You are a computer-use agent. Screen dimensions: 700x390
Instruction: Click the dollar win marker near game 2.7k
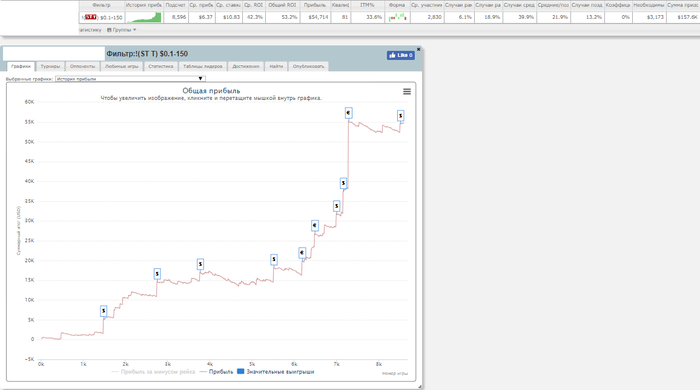pos(157,274)
